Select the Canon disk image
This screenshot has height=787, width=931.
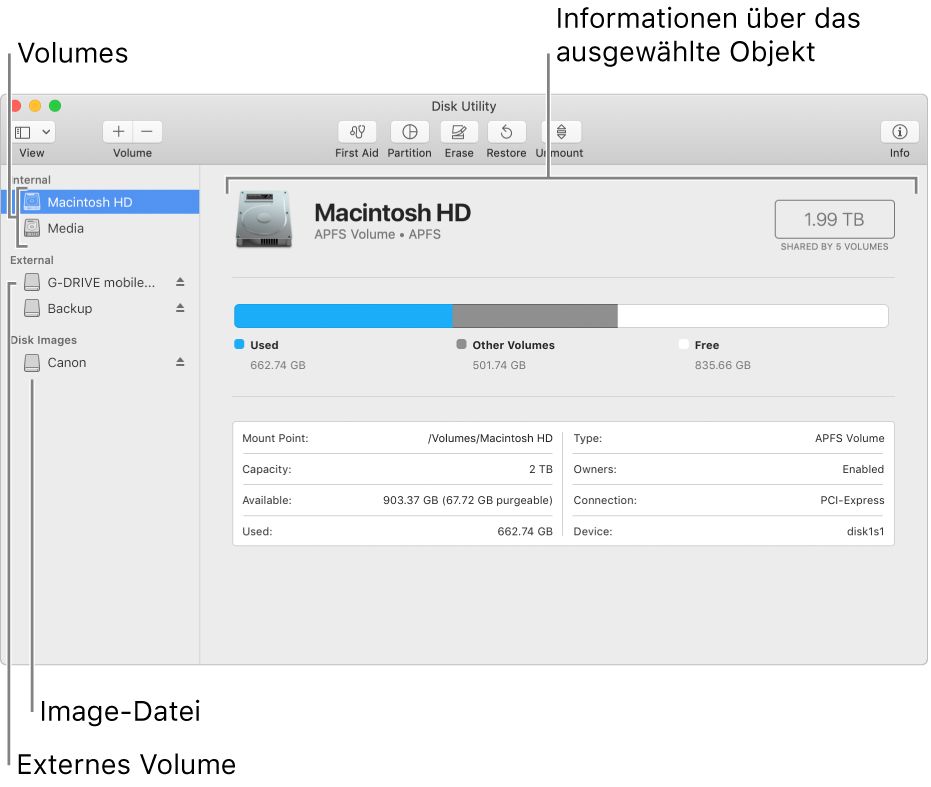click(x=100, y=362)
